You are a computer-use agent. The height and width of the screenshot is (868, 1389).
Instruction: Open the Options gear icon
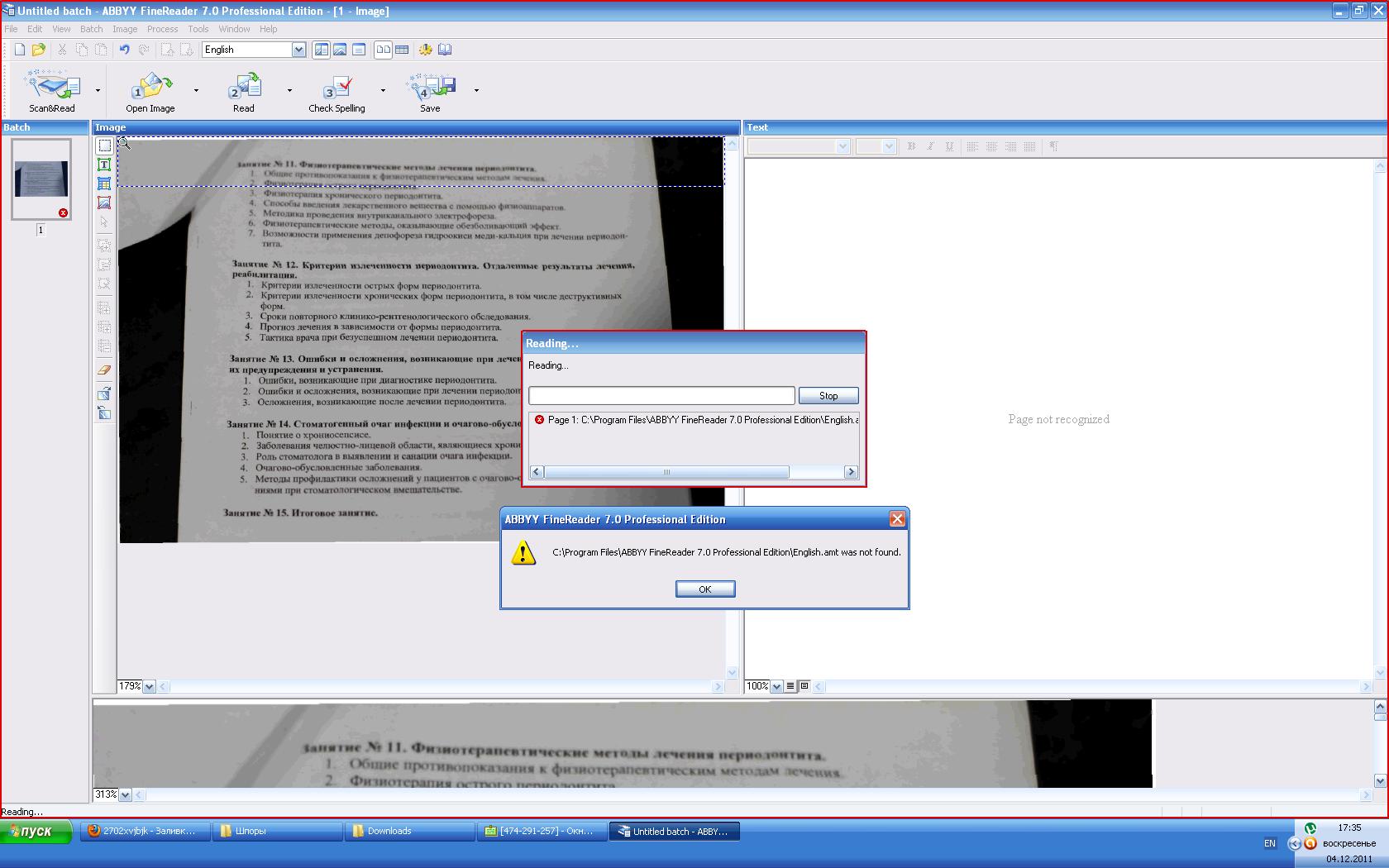coord(426,50)
